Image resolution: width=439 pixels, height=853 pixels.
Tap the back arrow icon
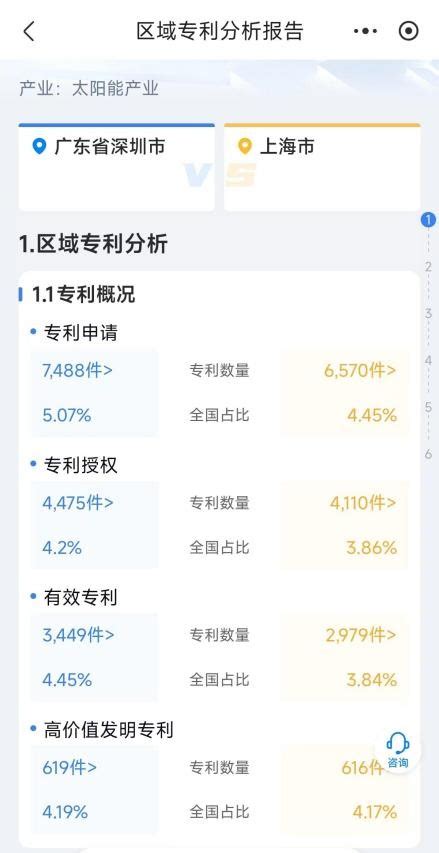pyautogui.click(x=29, y=31)
